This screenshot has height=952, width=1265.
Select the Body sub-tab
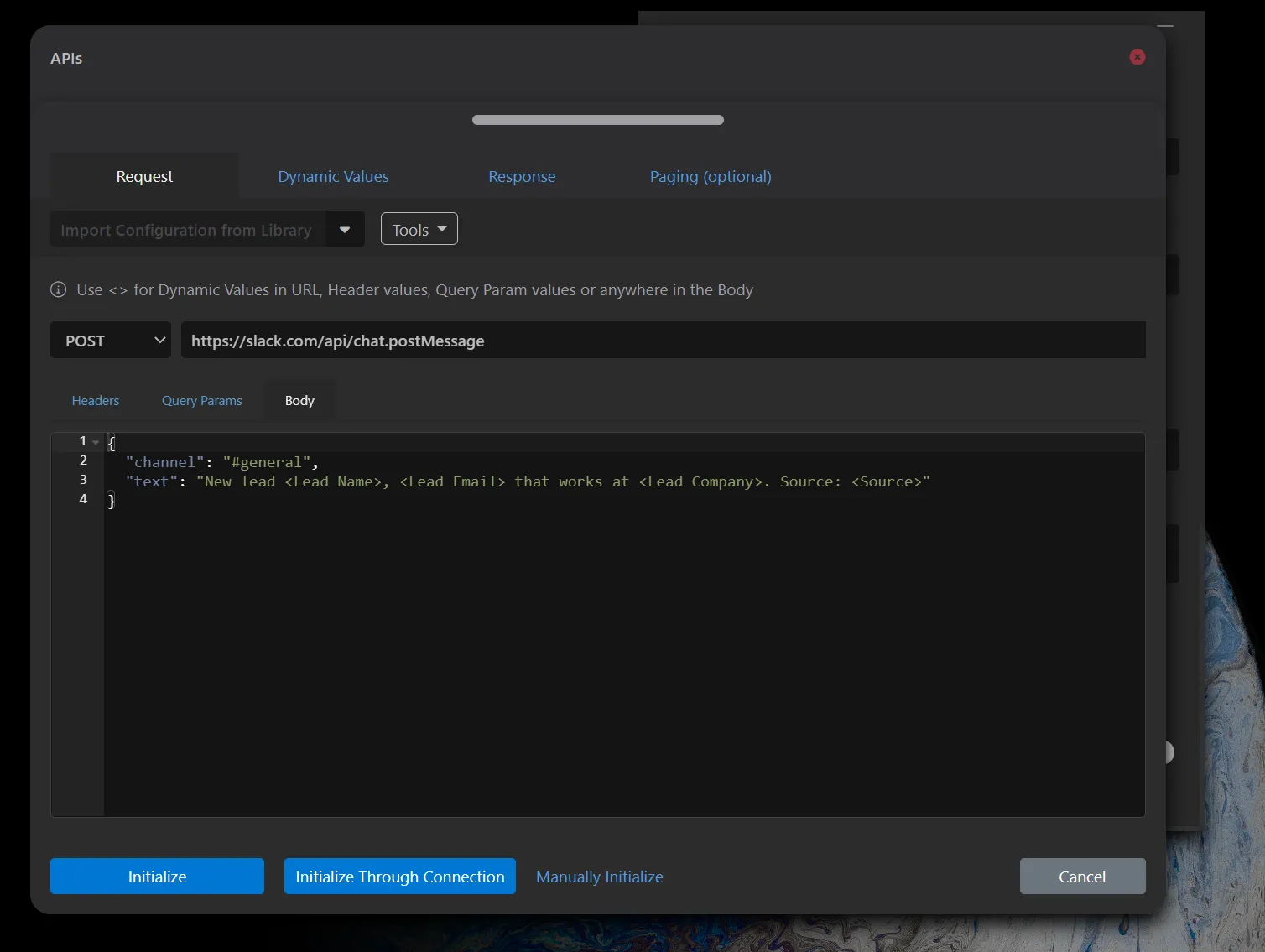pos(299,400)
